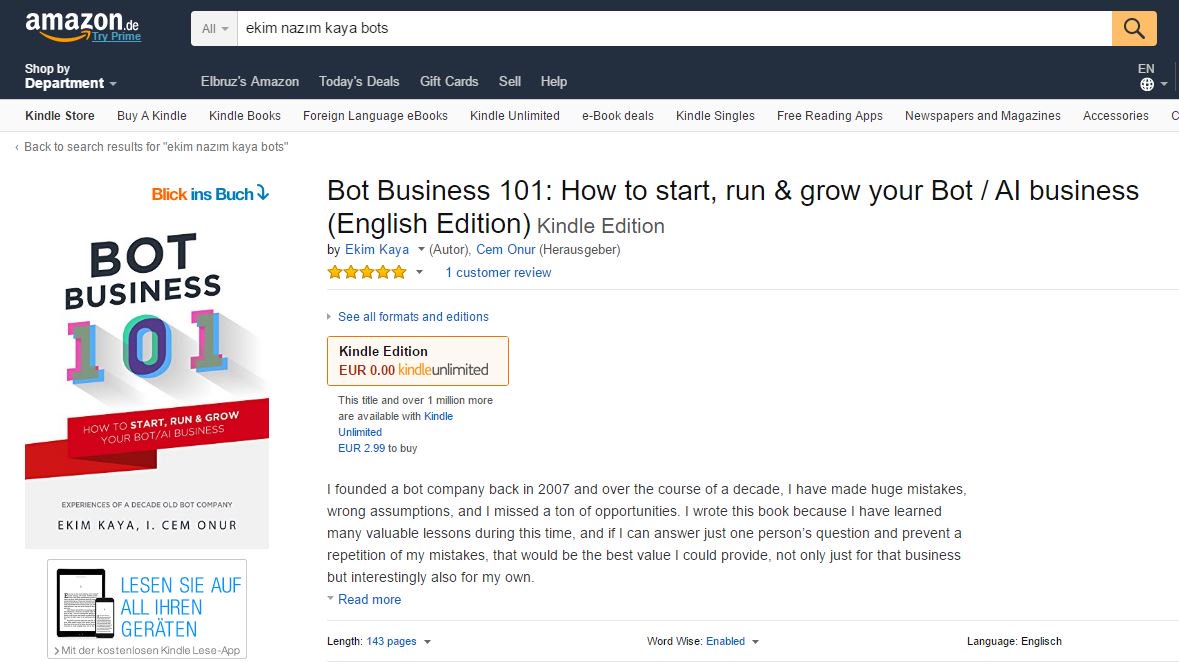The image size is (1179, 662).
Task: Open Newspapers and Magazines tab
Action: pos(983,116)
